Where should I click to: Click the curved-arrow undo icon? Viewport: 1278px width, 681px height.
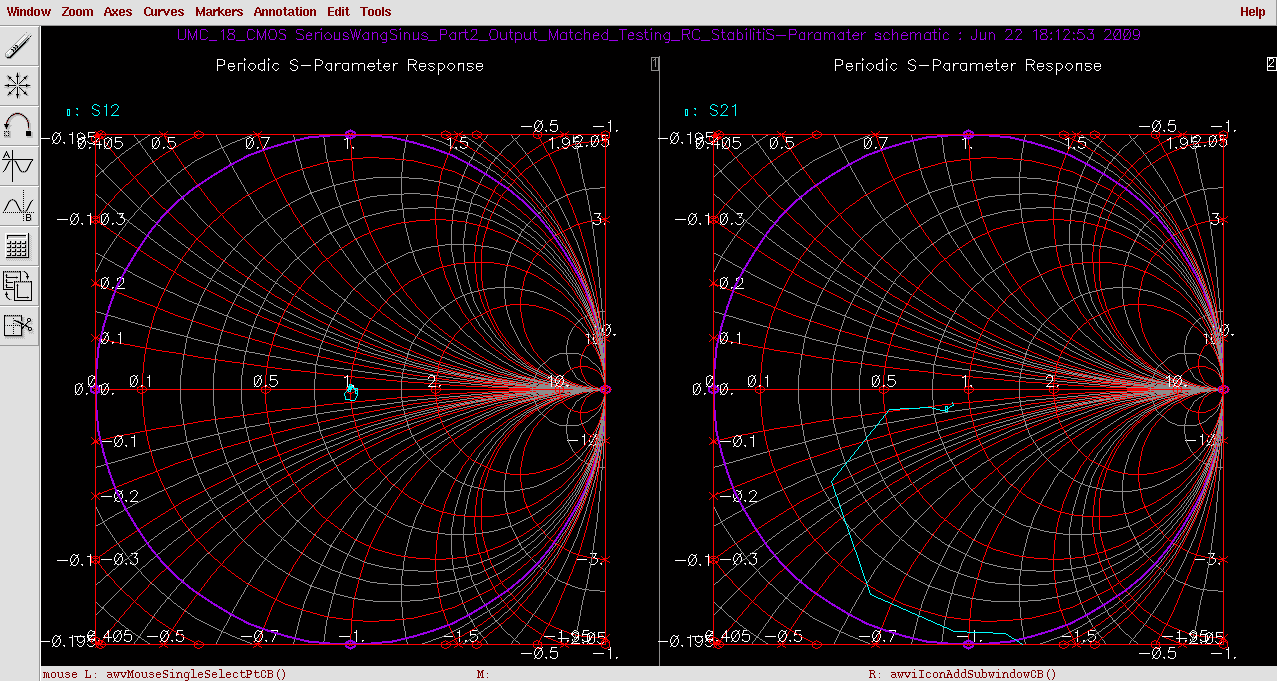pos(18,126)
